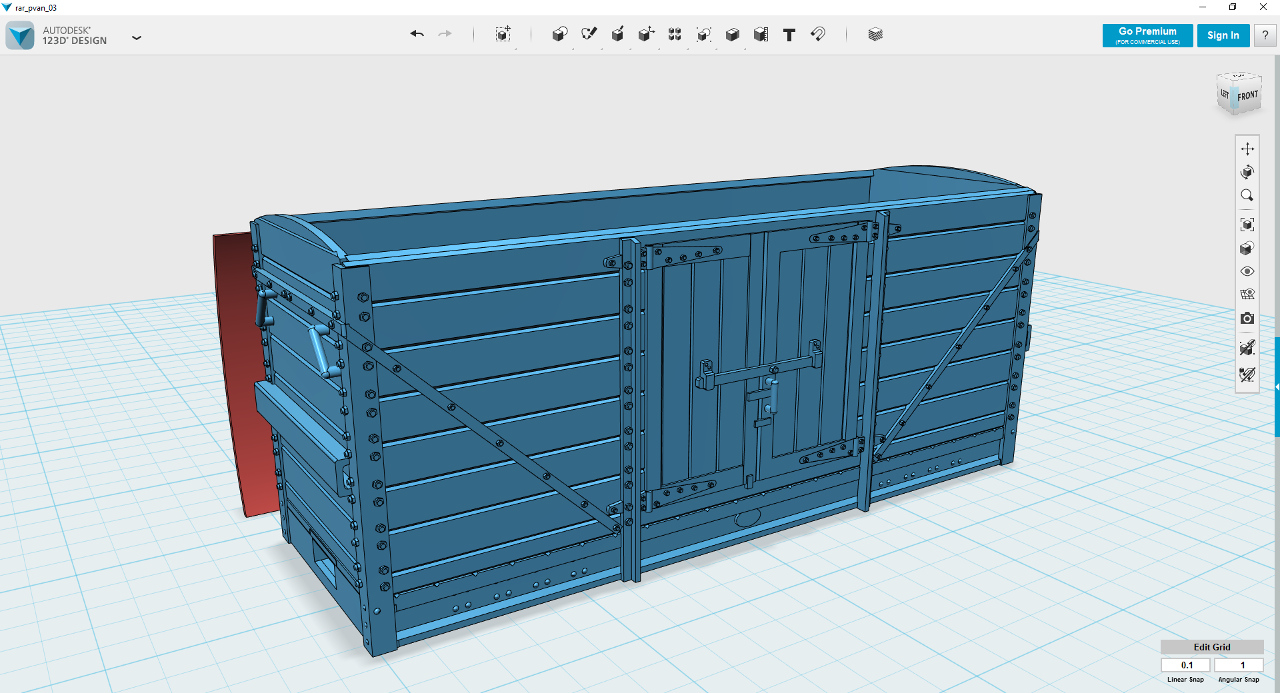The height and width of the screenshot is (693, 1280).
Task: Click the top face of view cube
Action: 1238,77
